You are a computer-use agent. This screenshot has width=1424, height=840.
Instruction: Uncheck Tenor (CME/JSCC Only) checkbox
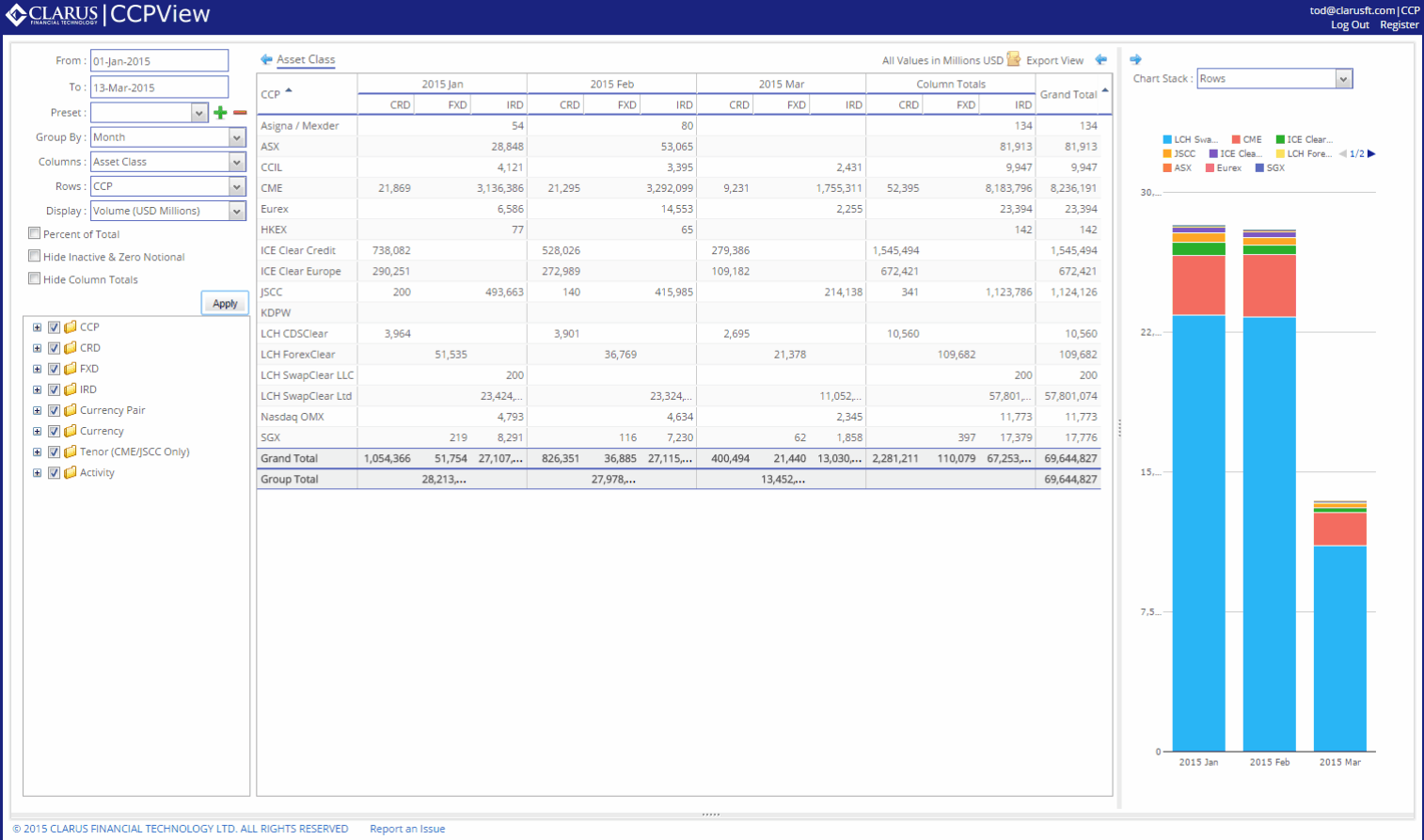pyautogui.click(x=54, y=452)
